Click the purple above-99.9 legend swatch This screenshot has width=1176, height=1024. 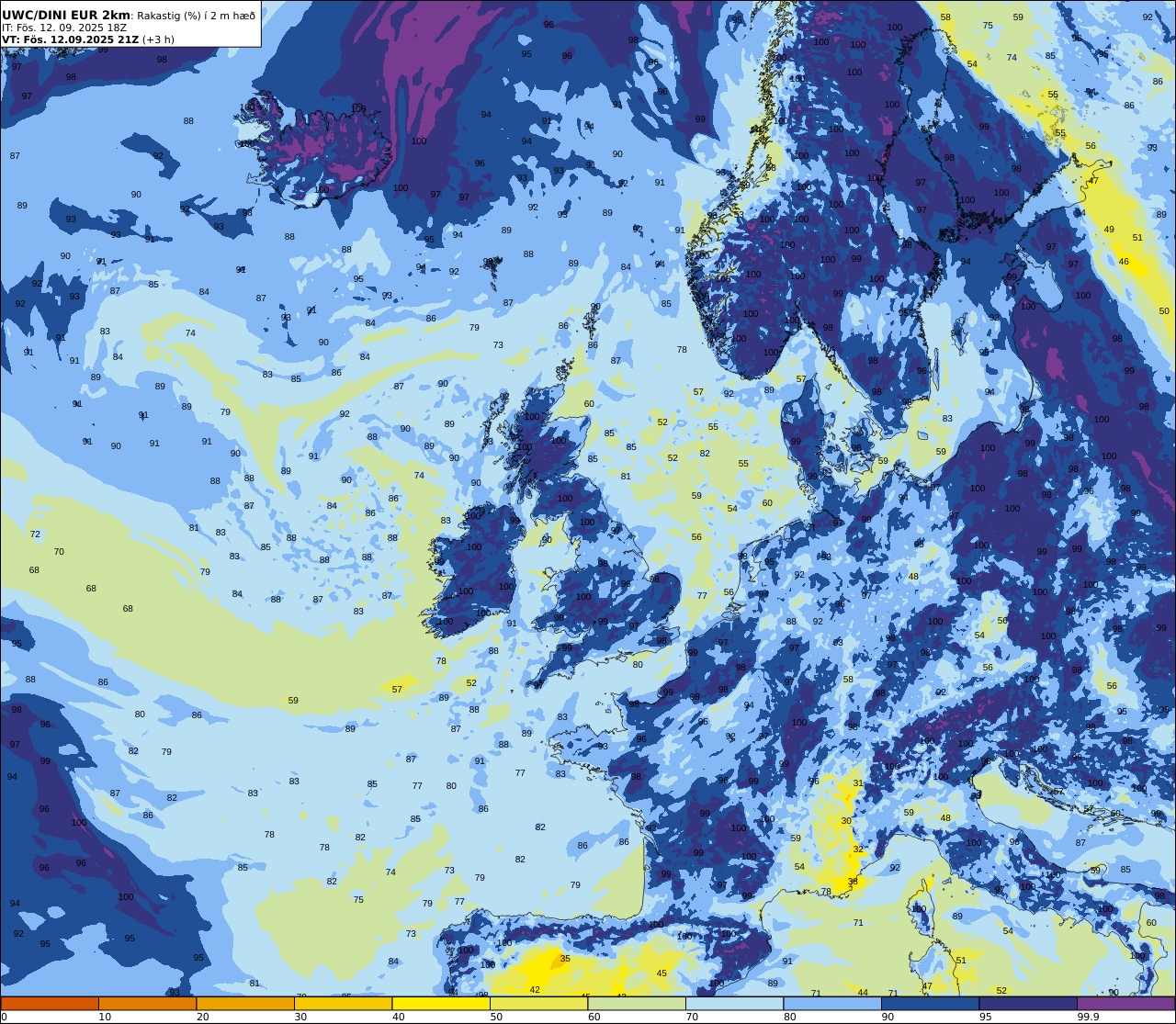point(1125,1003)
